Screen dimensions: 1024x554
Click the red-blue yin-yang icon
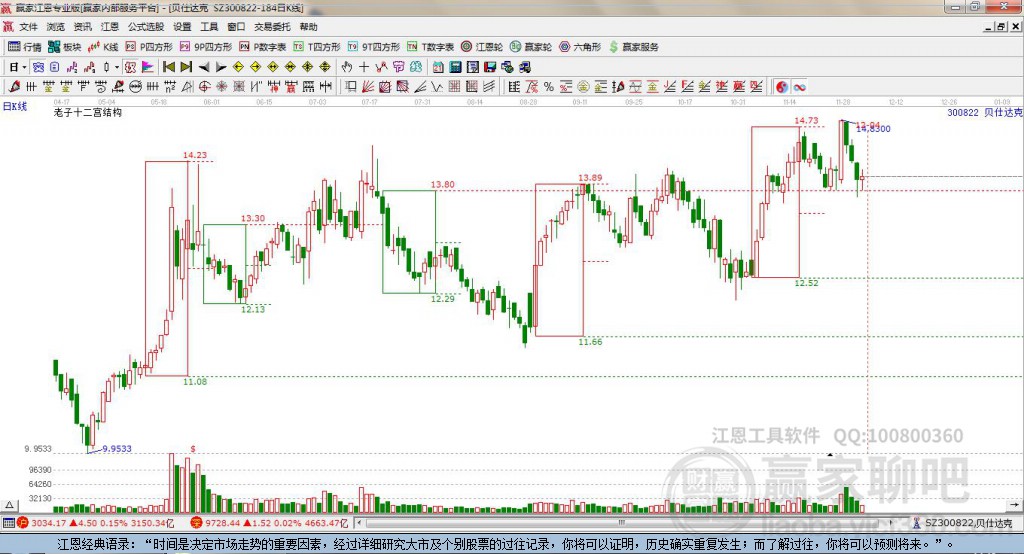tap(782, 86)
